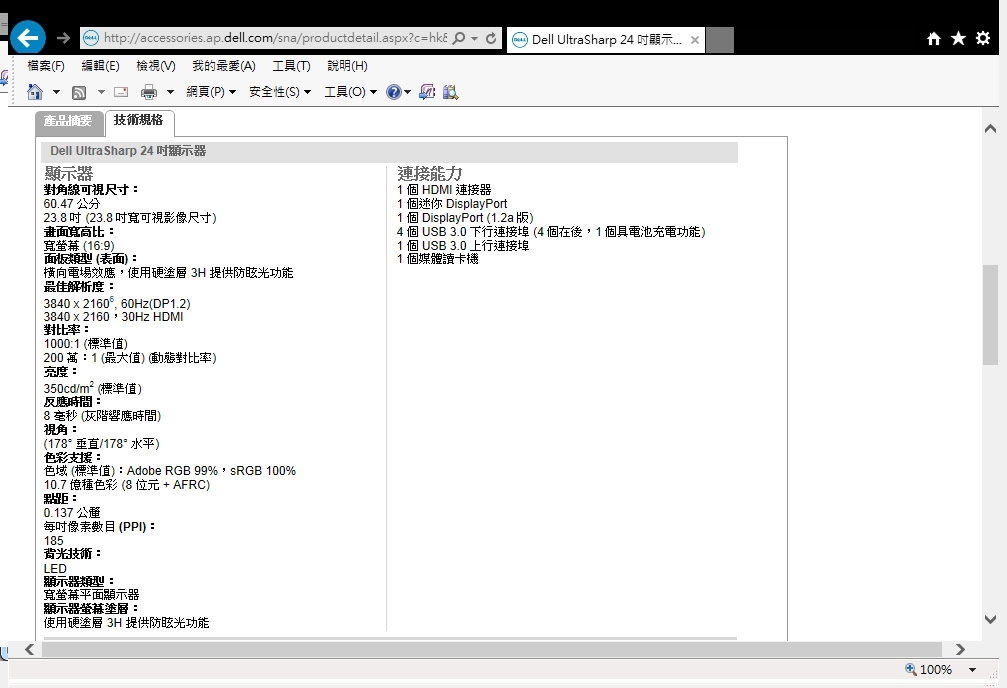
Task: Click the blue Back arrow button
Action: click(x=28, y=38)
